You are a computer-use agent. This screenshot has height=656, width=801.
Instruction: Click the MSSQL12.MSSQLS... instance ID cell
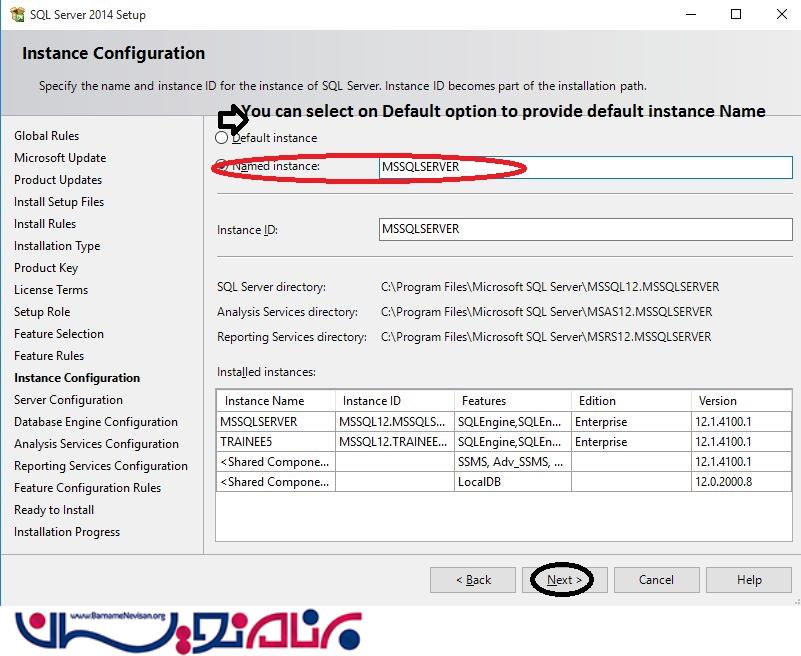(395, 421)
